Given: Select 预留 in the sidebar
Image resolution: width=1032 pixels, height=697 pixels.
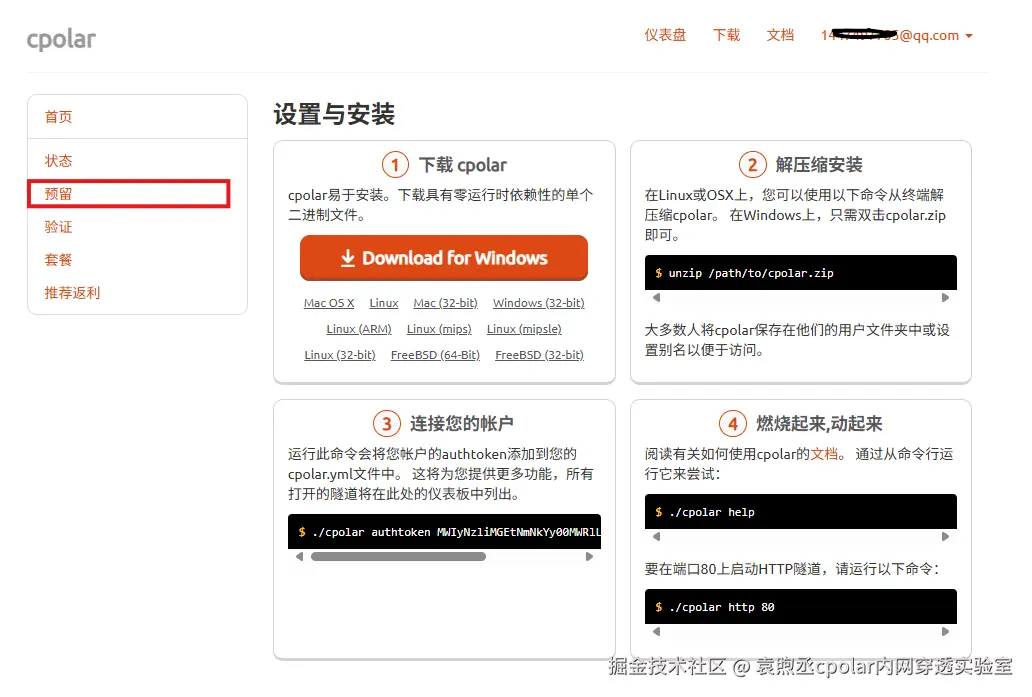Looking at the screenshot, I should point(59,194).
